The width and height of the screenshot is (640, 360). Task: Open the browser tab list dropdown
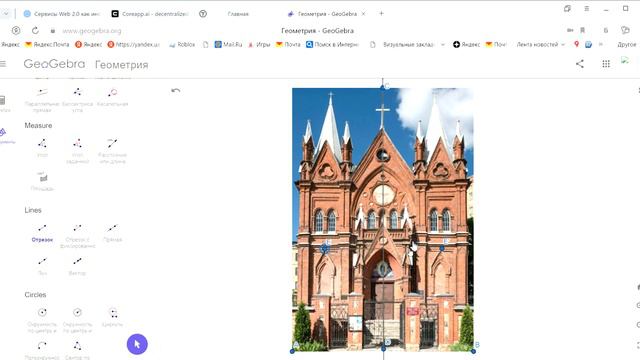click(6, 13)
